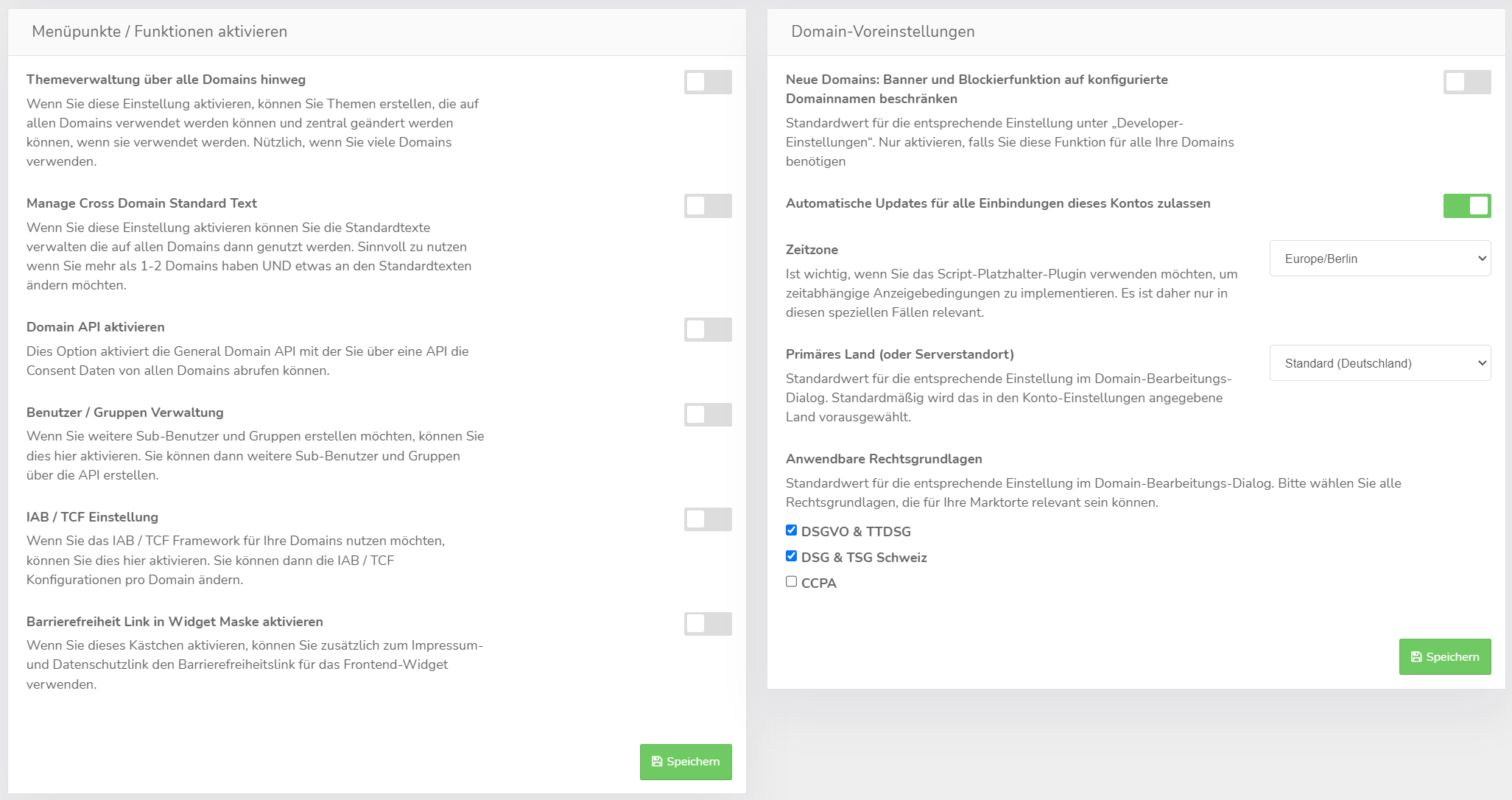Viewport: 1512px width, 800px height.
Task: Enable Themeverwaltung über alle Domains toggle
Action: click(707, 82)
